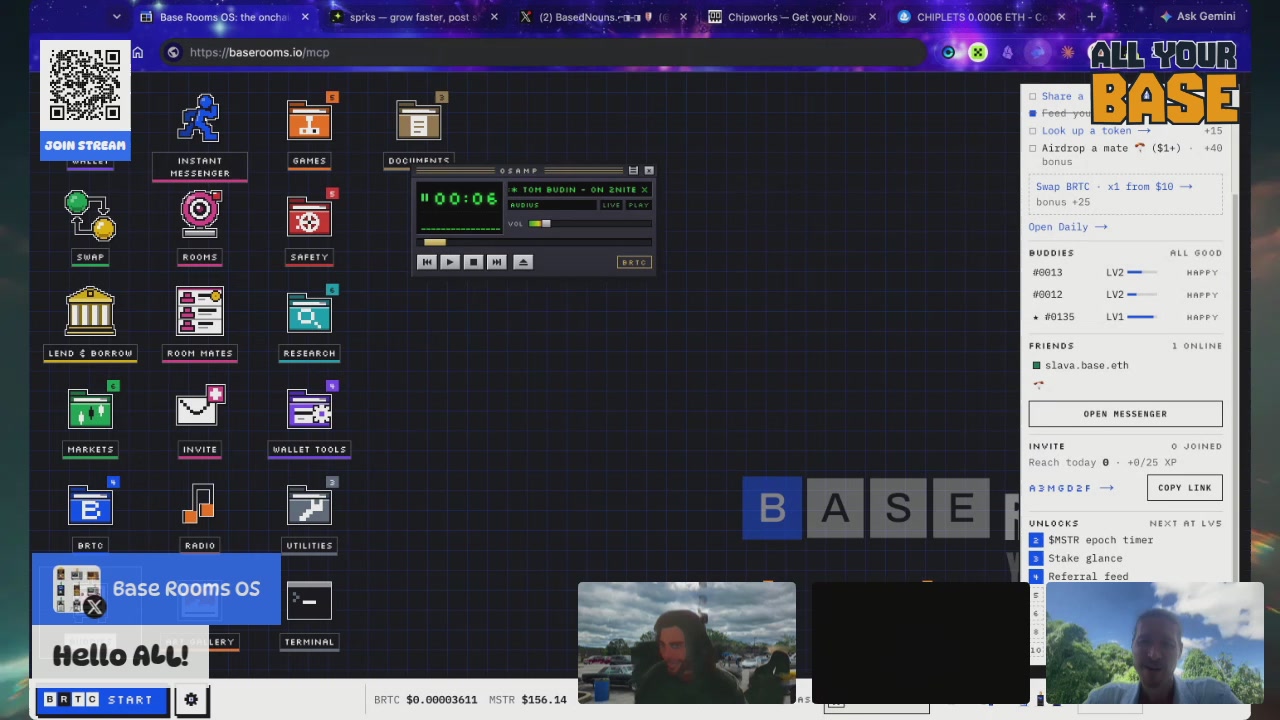Toggle the LIVE mode in the OSAMP player

click(x=611, y=205)
